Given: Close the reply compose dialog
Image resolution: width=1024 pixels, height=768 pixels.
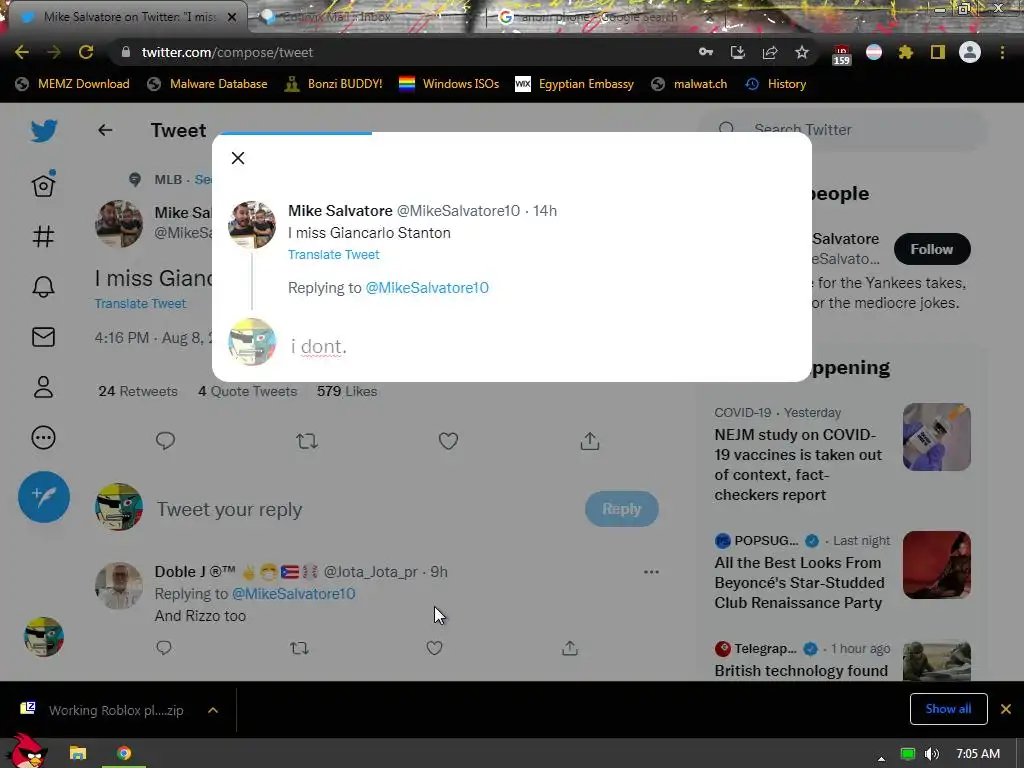Looking at the screenshot, I should [238, 158].
